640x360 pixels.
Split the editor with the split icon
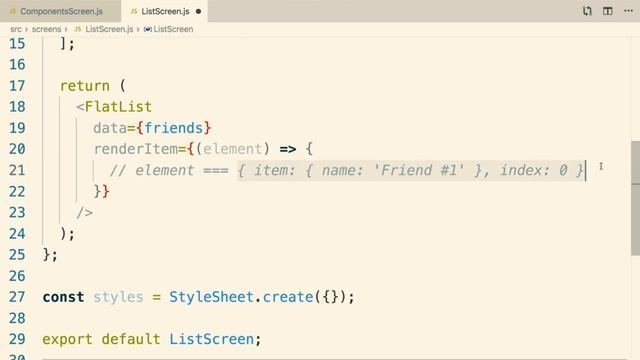608,11
